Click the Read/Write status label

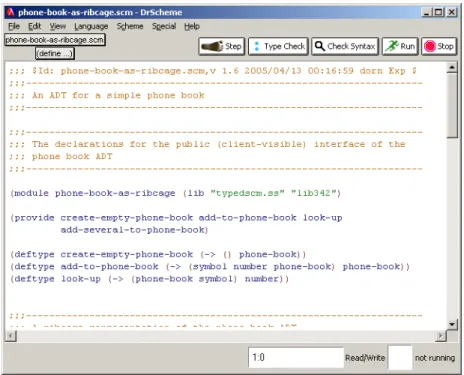tap(365, 358)
